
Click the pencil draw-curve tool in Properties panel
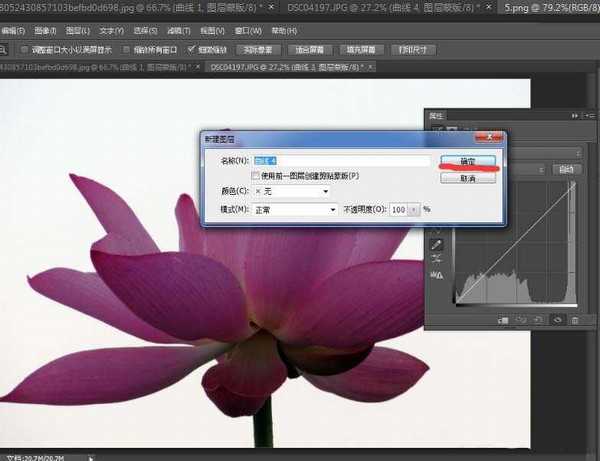437,243
